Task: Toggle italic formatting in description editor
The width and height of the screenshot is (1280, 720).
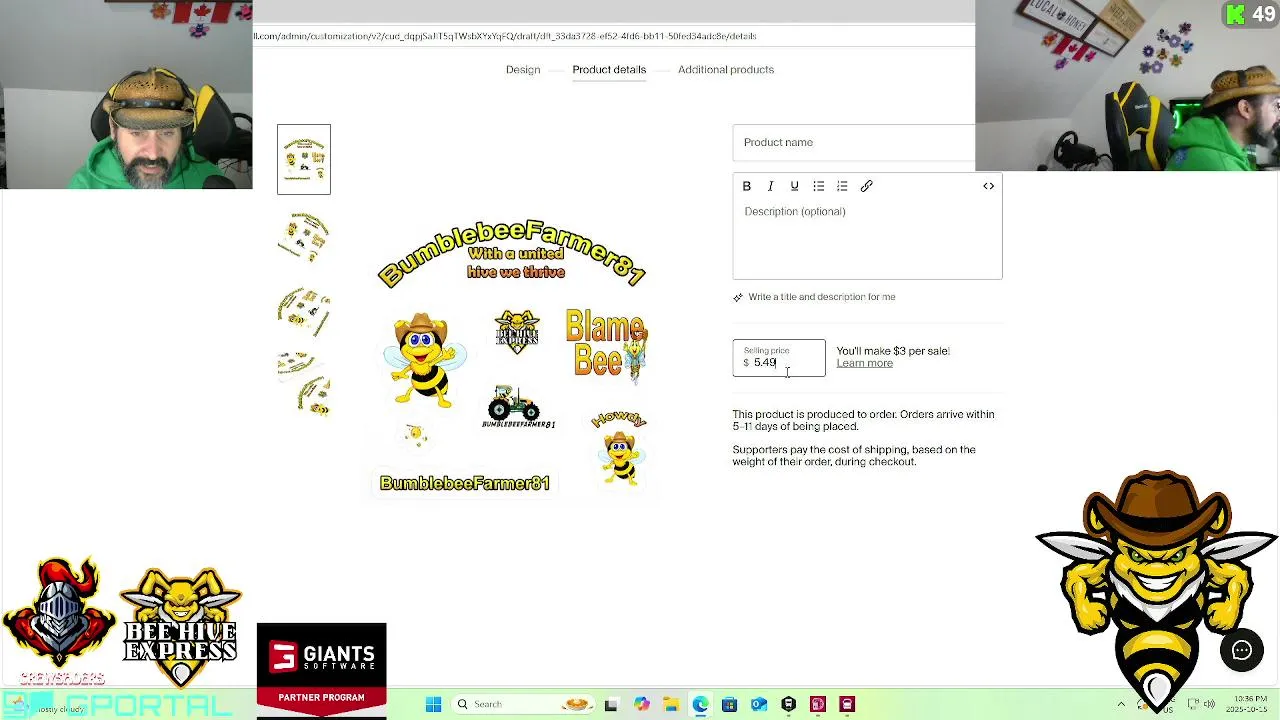Action: pyautogui.click(x=770, y=186)
